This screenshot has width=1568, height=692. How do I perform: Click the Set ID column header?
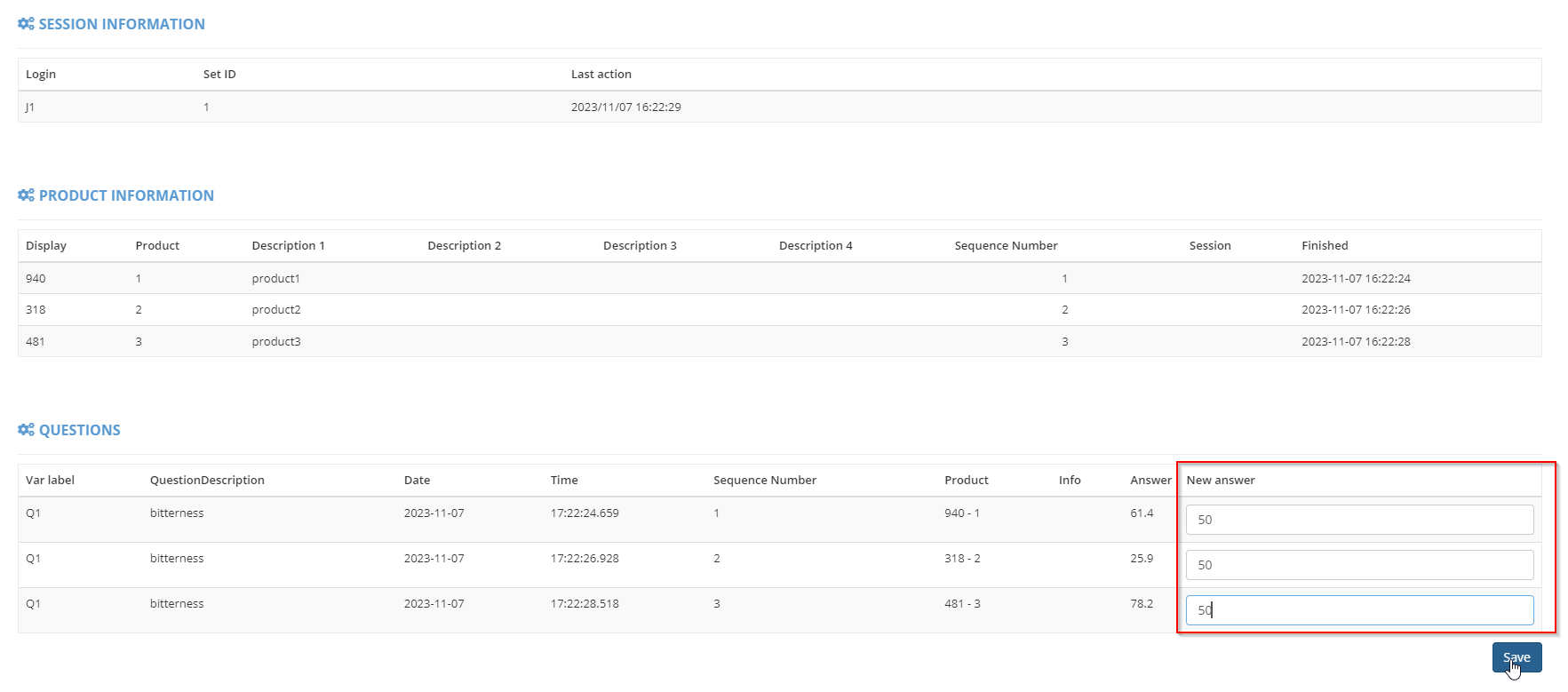click(x=219, y=75)
